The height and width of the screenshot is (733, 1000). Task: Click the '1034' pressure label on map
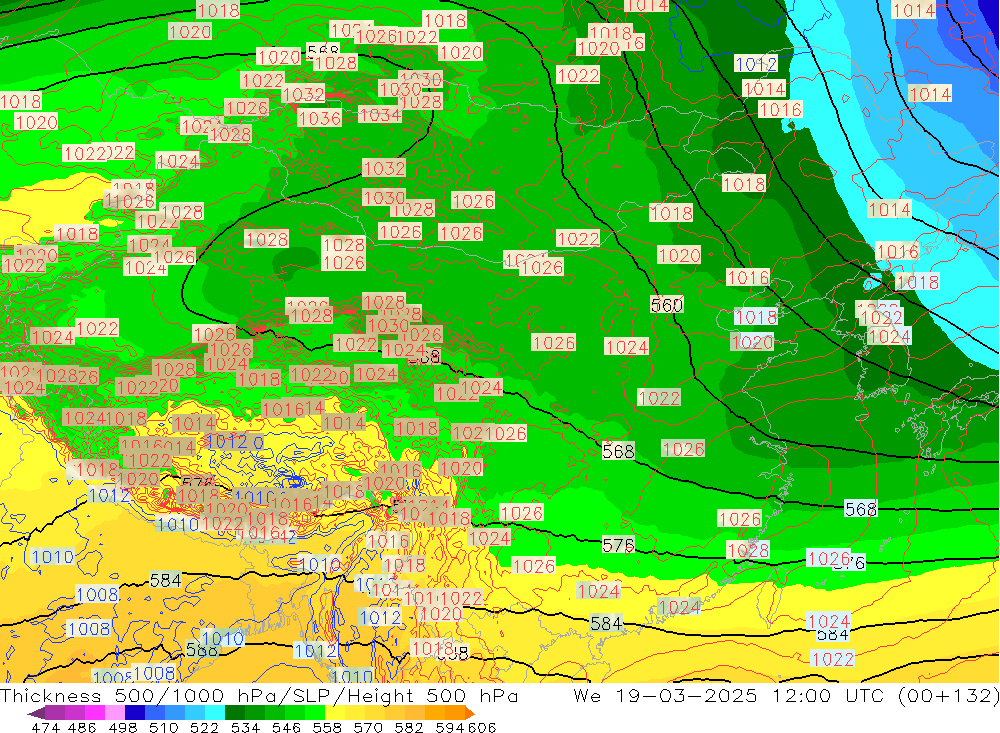coord(381,115)
